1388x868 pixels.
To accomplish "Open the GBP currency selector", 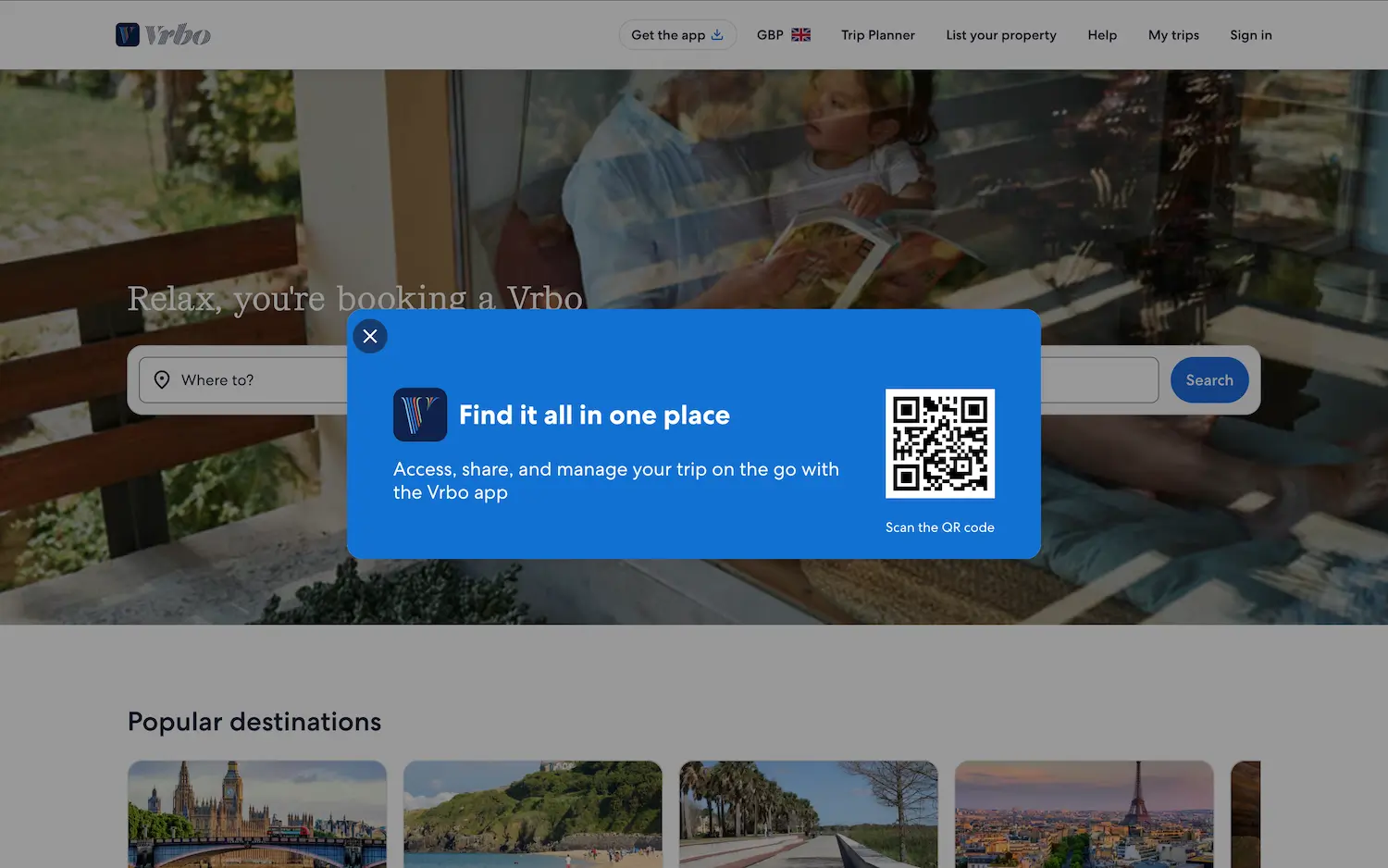I will 783,35.
